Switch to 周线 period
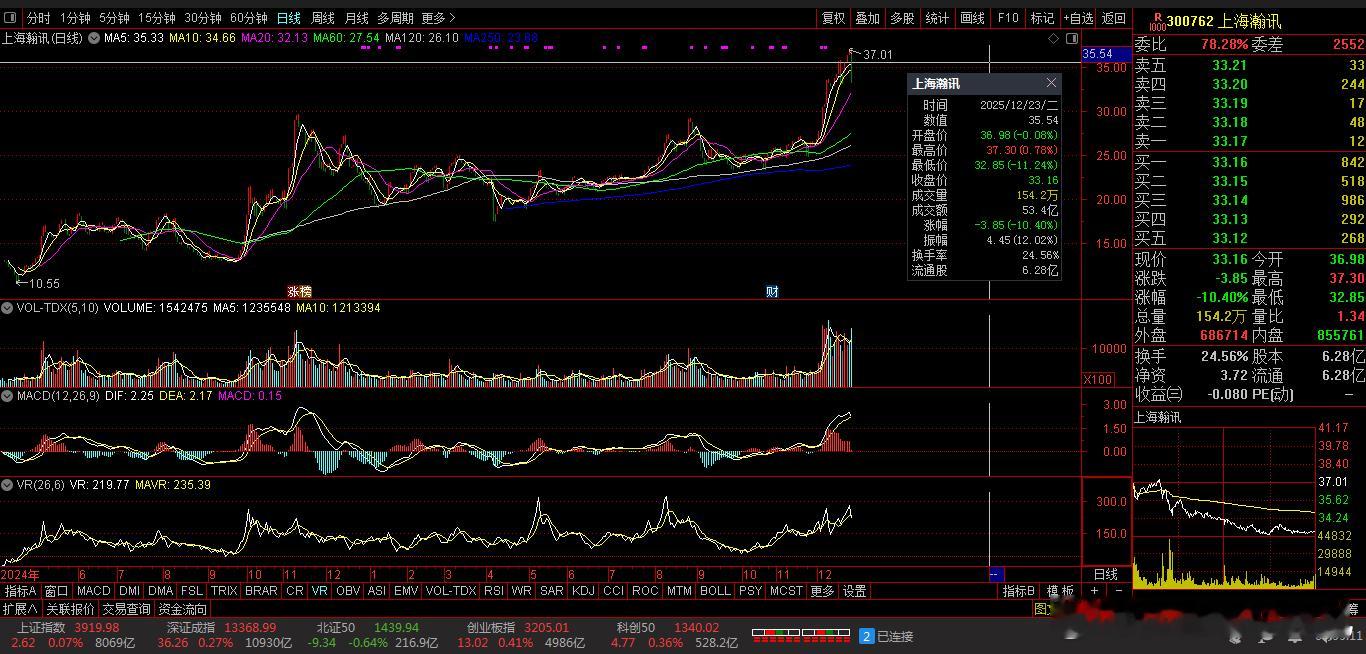The width and height of the screenshot is (1366, 654). [323, 18]
